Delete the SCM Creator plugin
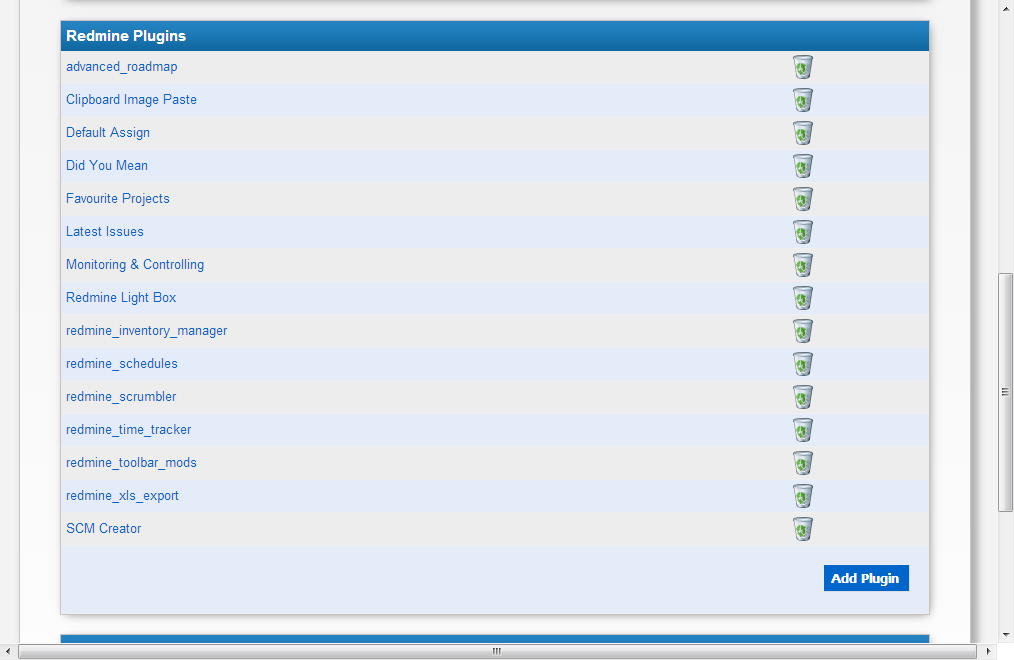The image size is (1014, 660). pyautogui.click(x=802, y=529)
